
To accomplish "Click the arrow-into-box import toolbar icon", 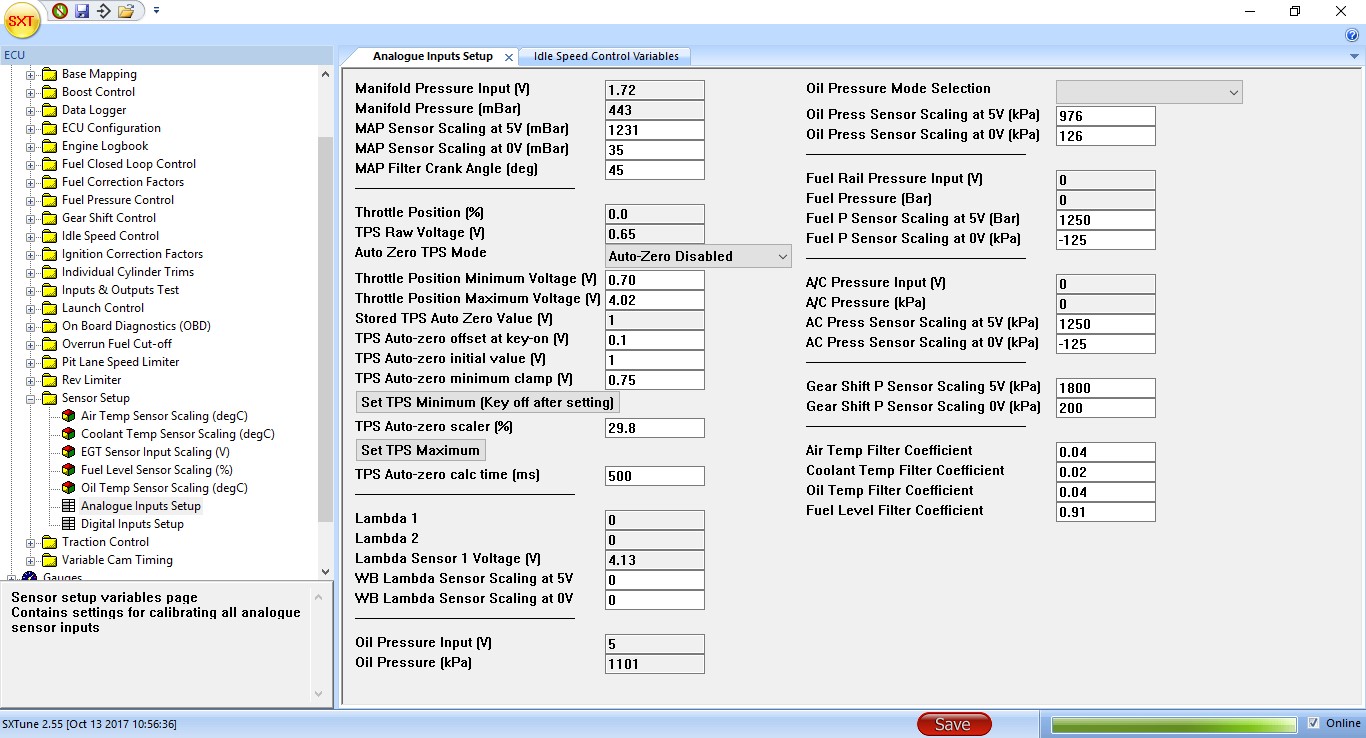I will click(x=103, y=11).
